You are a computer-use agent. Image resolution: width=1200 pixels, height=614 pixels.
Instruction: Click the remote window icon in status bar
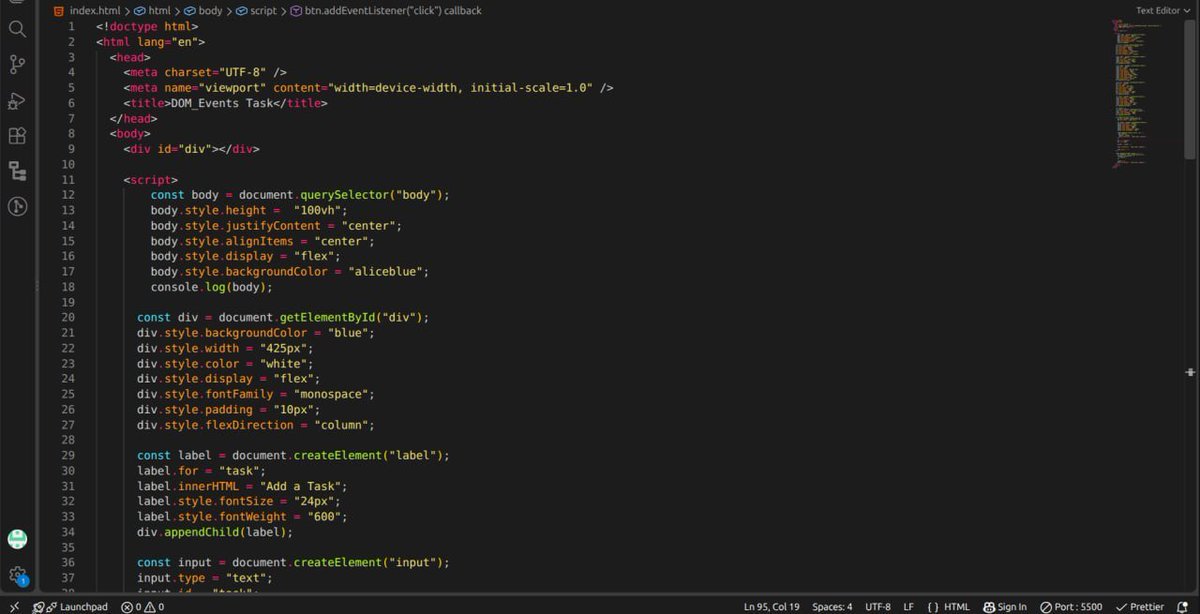pyautogui.click(x=13, y=607)
